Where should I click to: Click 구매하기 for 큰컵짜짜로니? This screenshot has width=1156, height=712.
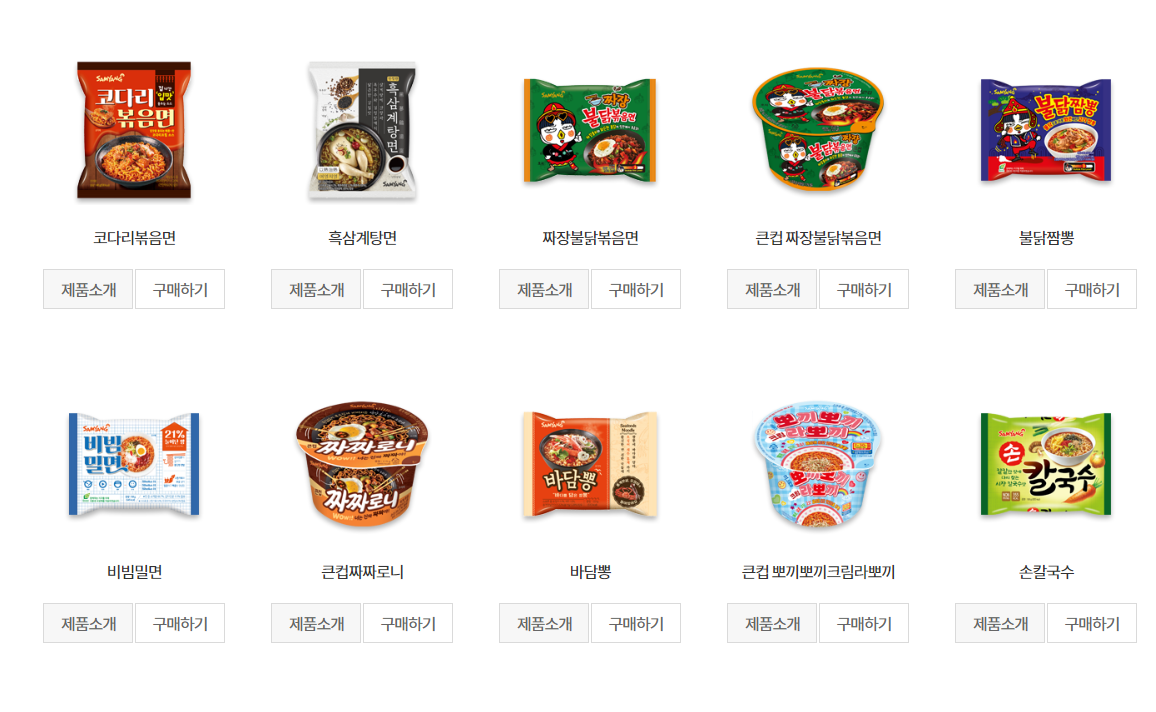point(408,624)
